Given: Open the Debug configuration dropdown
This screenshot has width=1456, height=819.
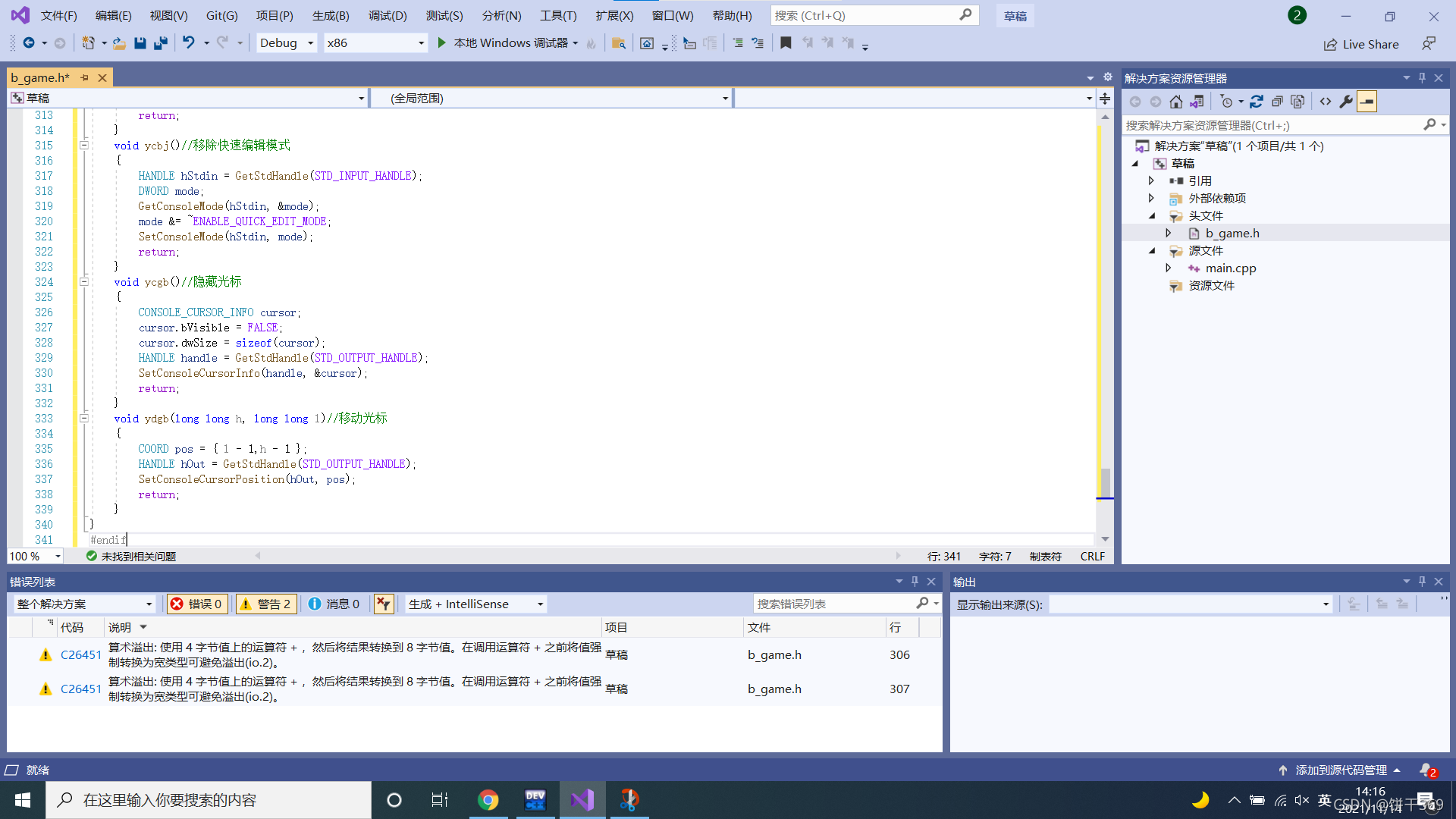Looking at the screenshot, I should click(x=286, y=42).
